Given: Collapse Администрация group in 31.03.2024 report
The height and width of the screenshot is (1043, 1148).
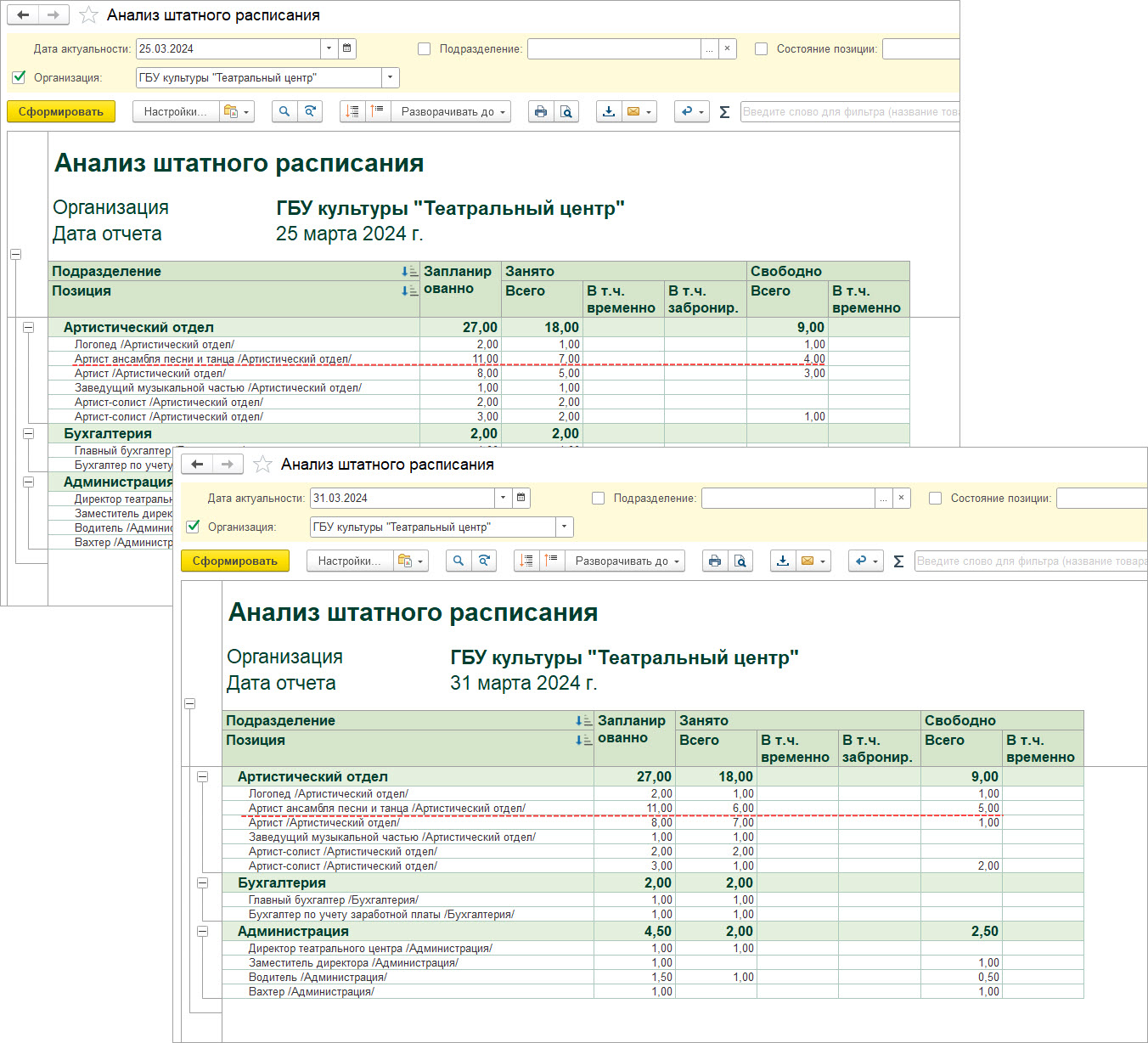Looking at the screenshot, I should [x=202, y=931].
